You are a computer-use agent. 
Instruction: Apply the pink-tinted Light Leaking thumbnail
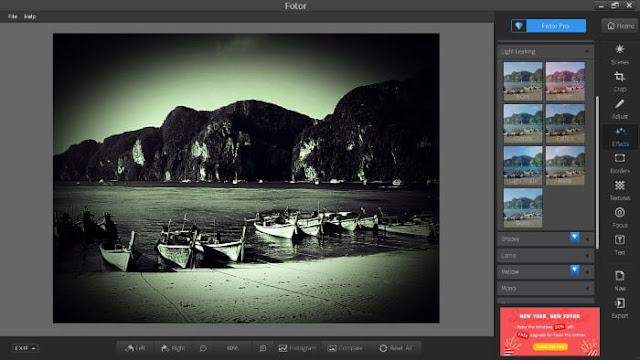click(565, 81)
